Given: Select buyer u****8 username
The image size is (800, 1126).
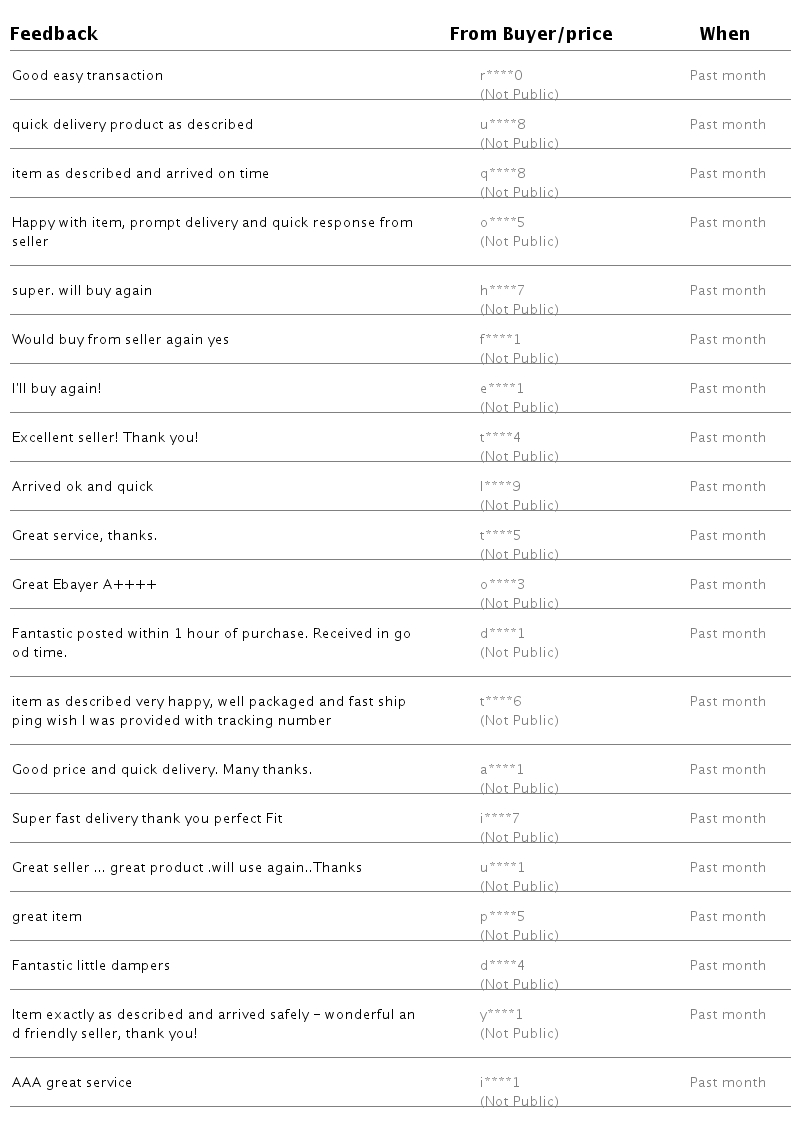Looking at the screenshot, I should (x=503, y=124).
